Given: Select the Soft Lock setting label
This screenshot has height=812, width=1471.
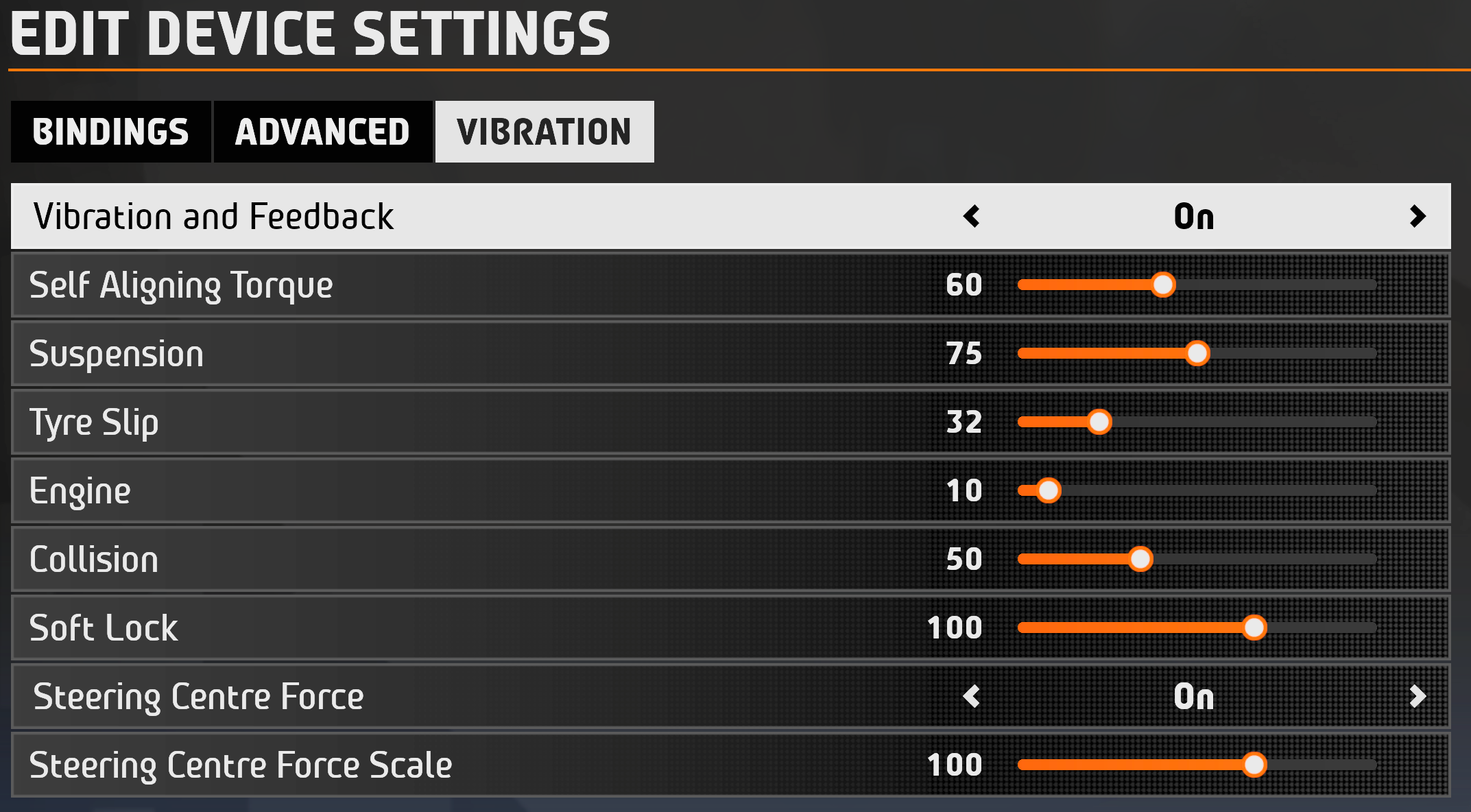Looking at the screenshot, I should click(x=104, y=628).
